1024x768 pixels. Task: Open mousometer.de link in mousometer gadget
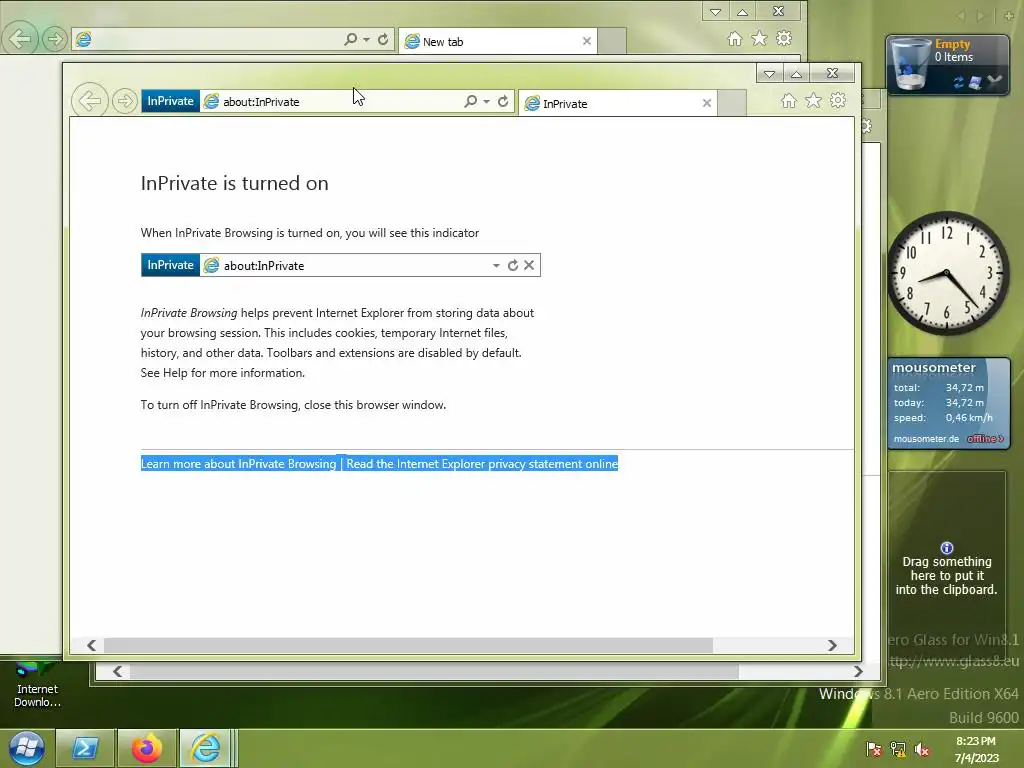point(926,439)
